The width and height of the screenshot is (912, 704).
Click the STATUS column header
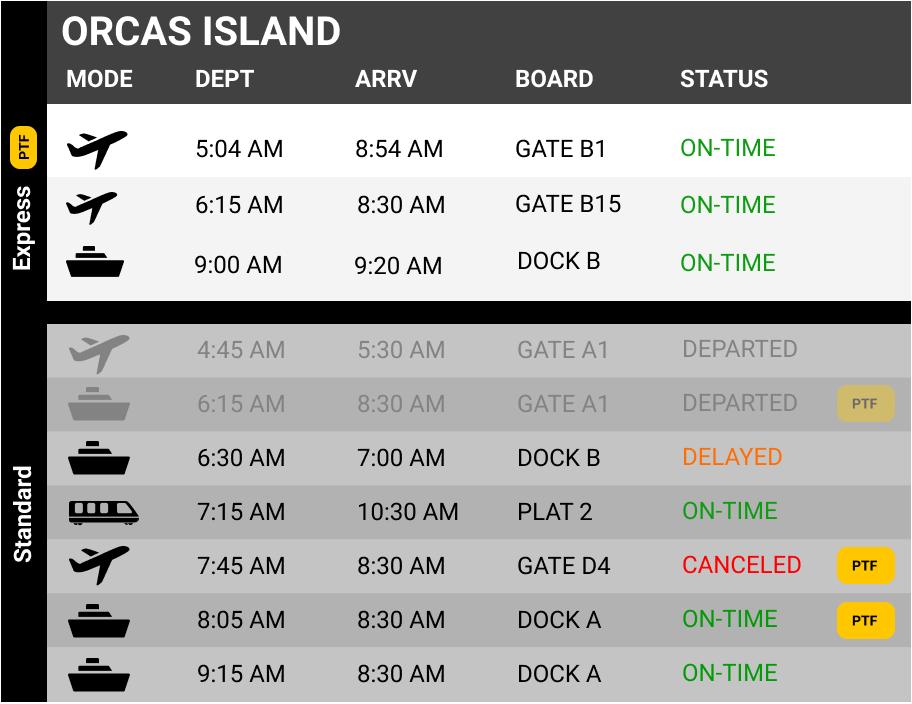[x=724, y=79]
